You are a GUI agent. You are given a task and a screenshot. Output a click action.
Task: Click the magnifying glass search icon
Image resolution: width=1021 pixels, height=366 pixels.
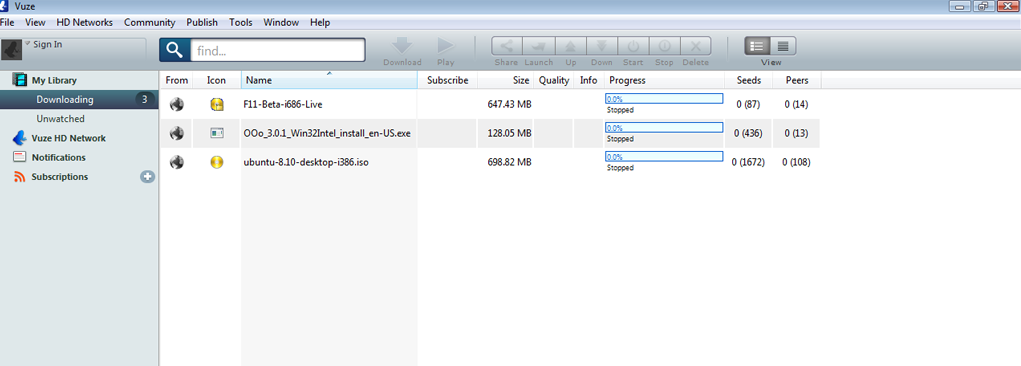(175, 50)
